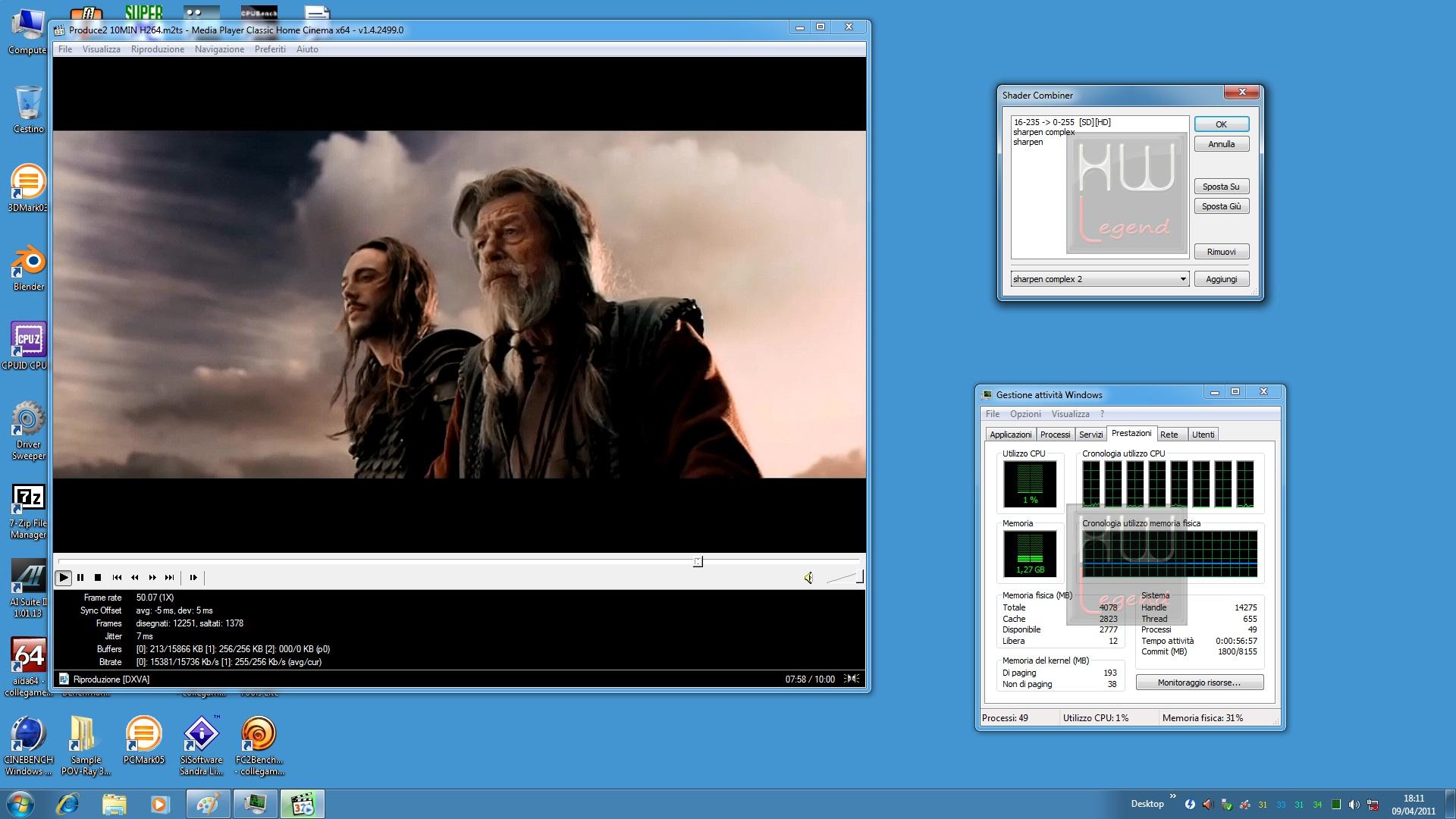Open Cestino recycle bin icon
This screenshot has width=1456, height=819.
[28, 110]
